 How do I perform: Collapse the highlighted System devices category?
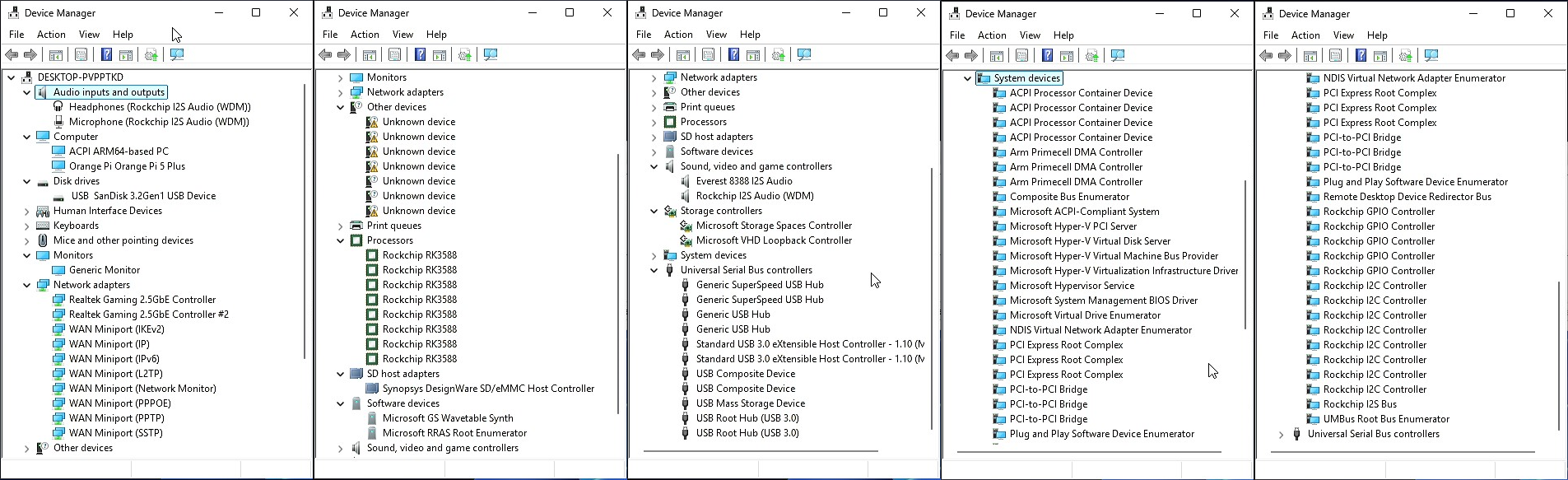point(968,79)
